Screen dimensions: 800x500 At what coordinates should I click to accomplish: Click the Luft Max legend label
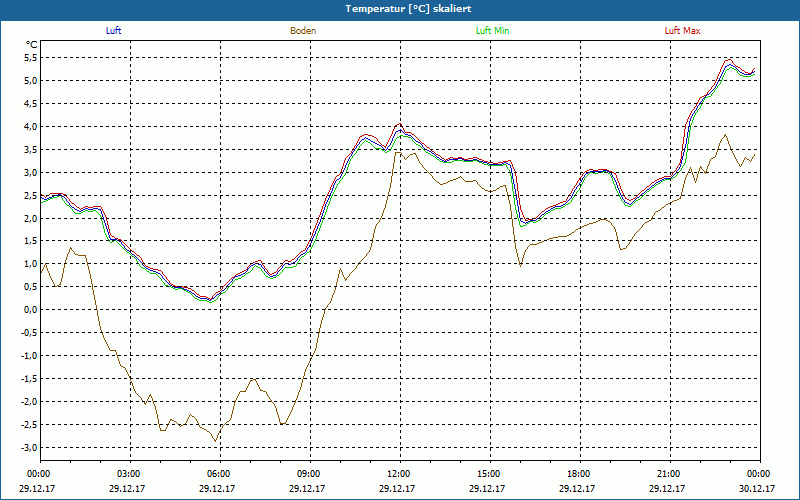pos(682,31)
